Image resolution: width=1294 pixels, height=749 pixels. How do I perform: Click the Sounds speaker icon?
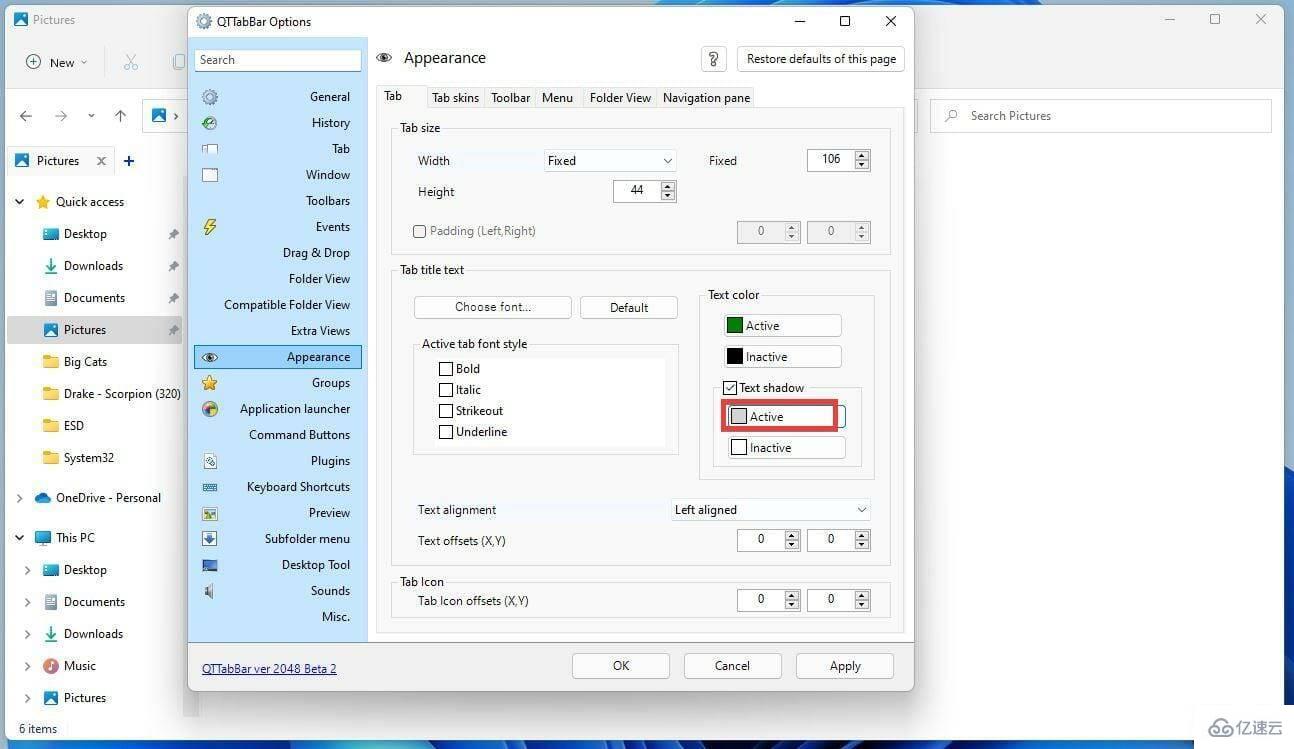pos(210,591)
